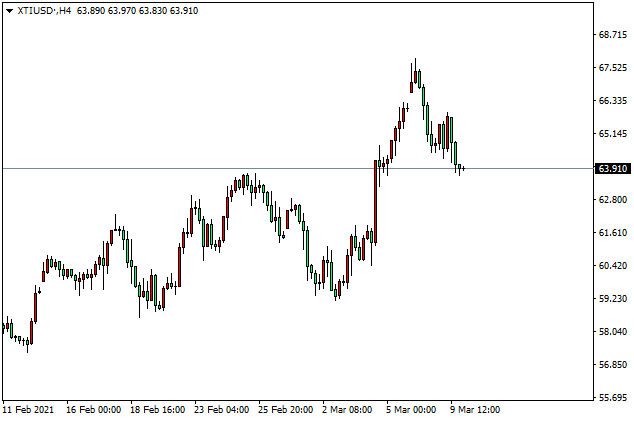Click the current price label 63.910
634x421 pixels.
(x=613, y=169)
